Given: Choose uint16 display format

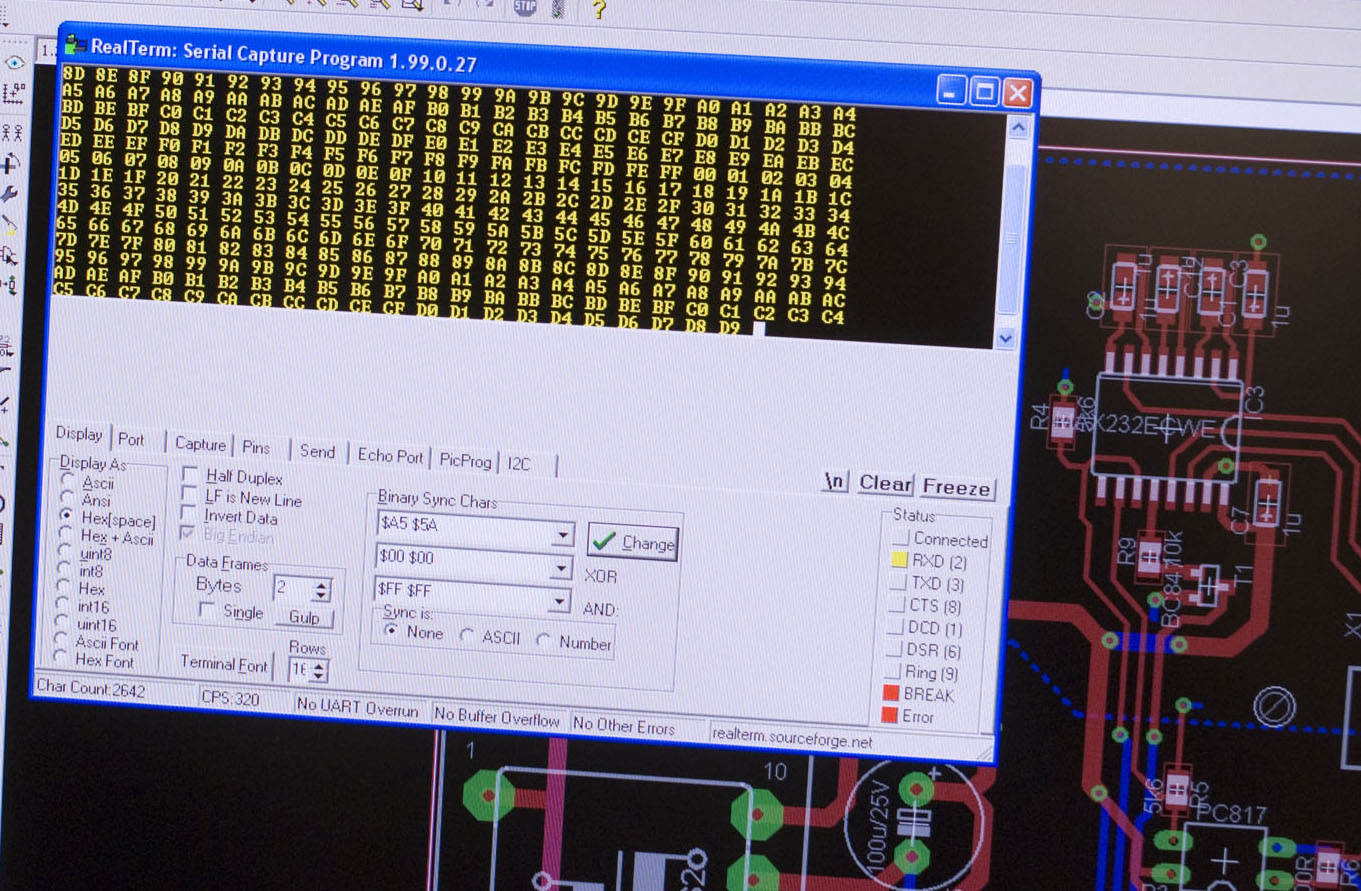Looking at the screenshot, I should (63, 622).
